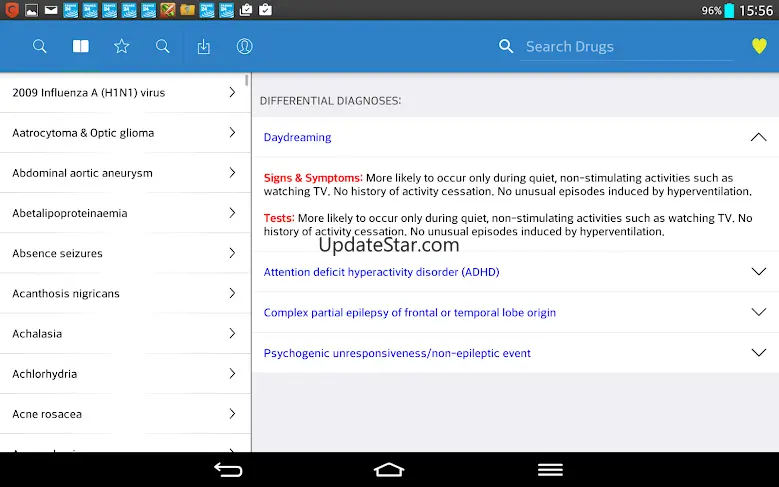
Task: Open downloads with the download arrow icon
Action: pos(204,47)
